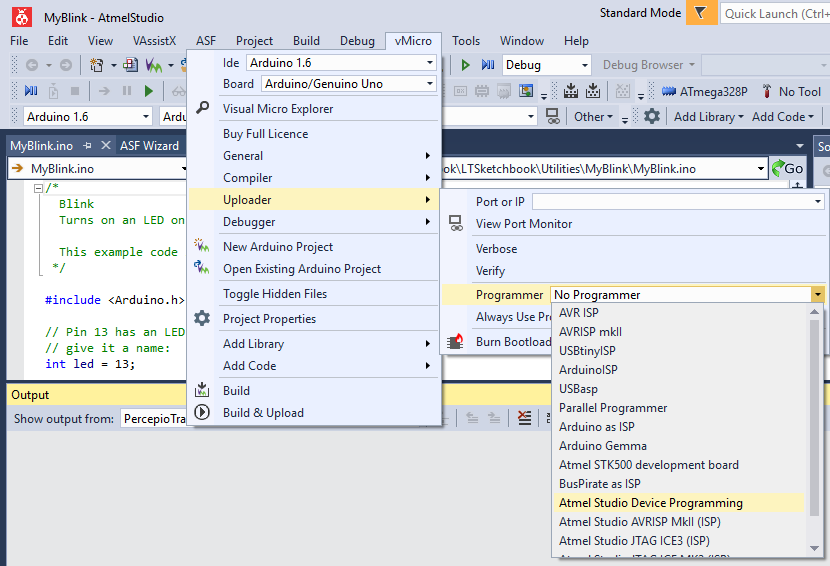Expand the Add Code toolbar dropdown
830x566 pixels.
point(782,116)
